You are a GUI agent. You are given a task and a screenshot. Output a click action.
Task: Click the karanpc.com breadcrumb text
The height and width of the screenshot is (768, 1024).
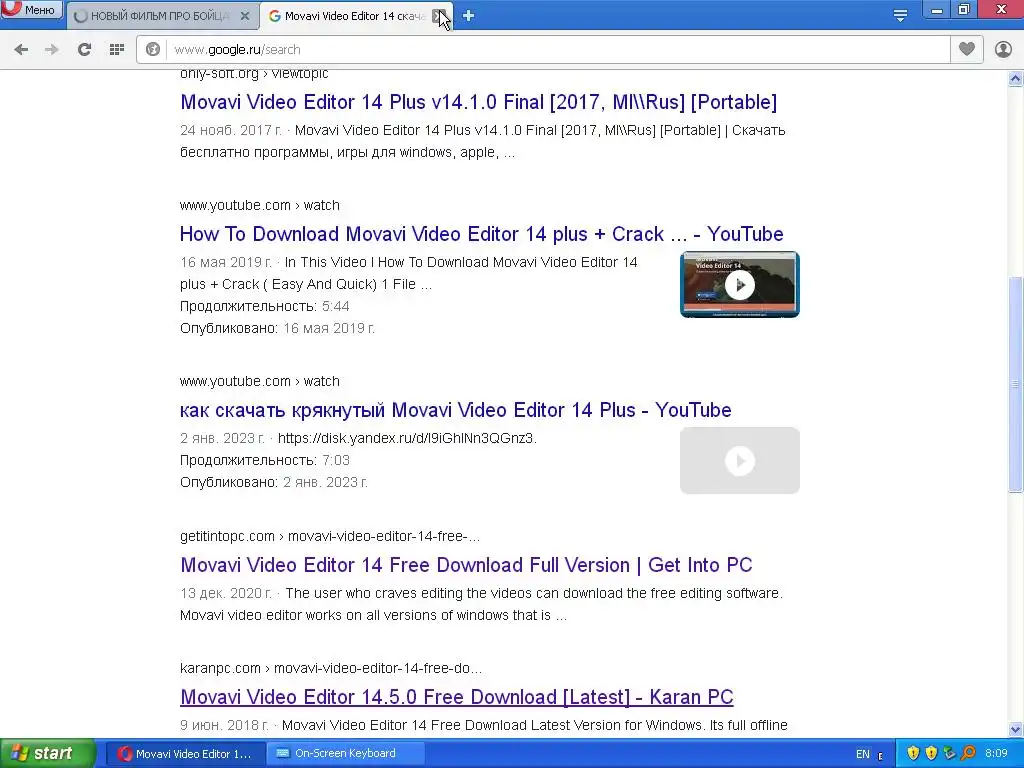(x=331, y=668)
